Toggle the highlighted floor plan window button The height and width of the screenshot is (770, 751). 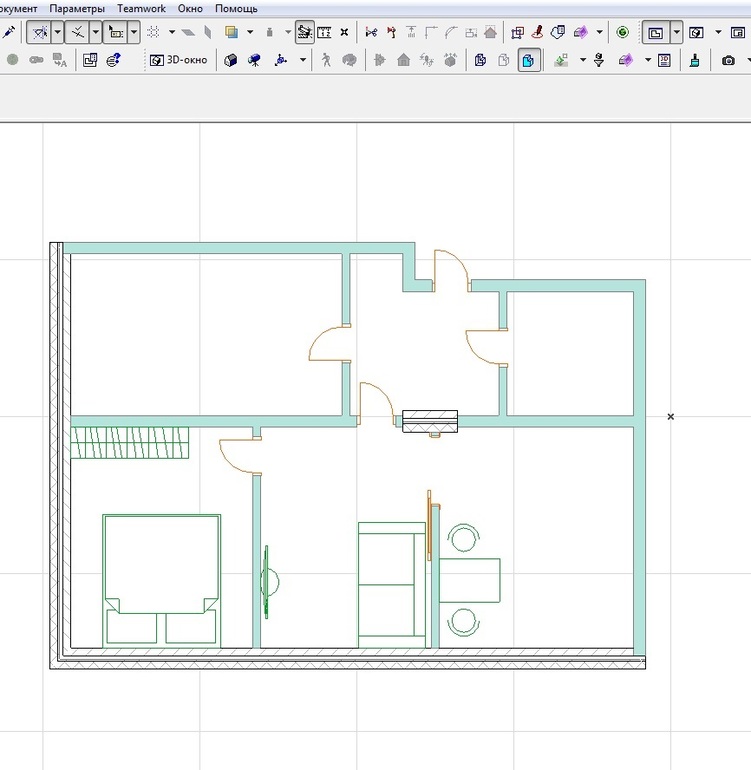coord(655,32)
